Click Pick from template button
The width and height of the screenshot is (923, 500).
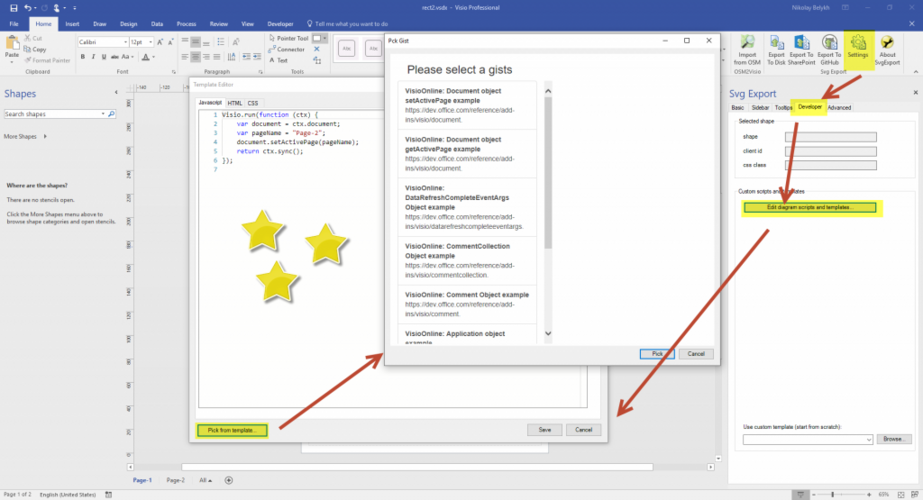(232, 430)
